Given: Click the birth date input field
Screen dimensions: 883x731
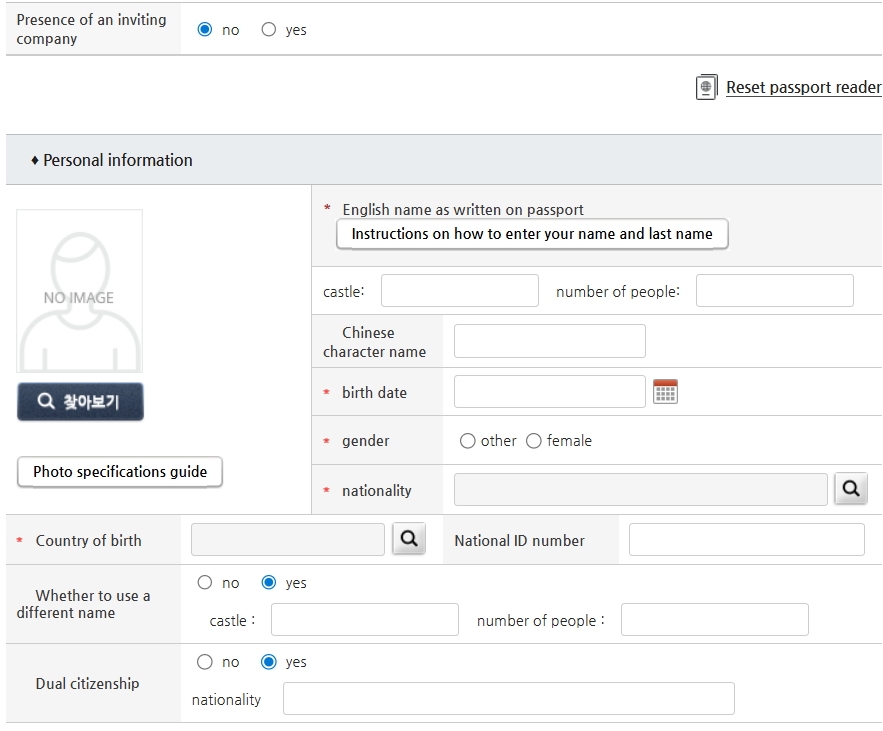Looking at the screenshot, I should coord(549,391).
